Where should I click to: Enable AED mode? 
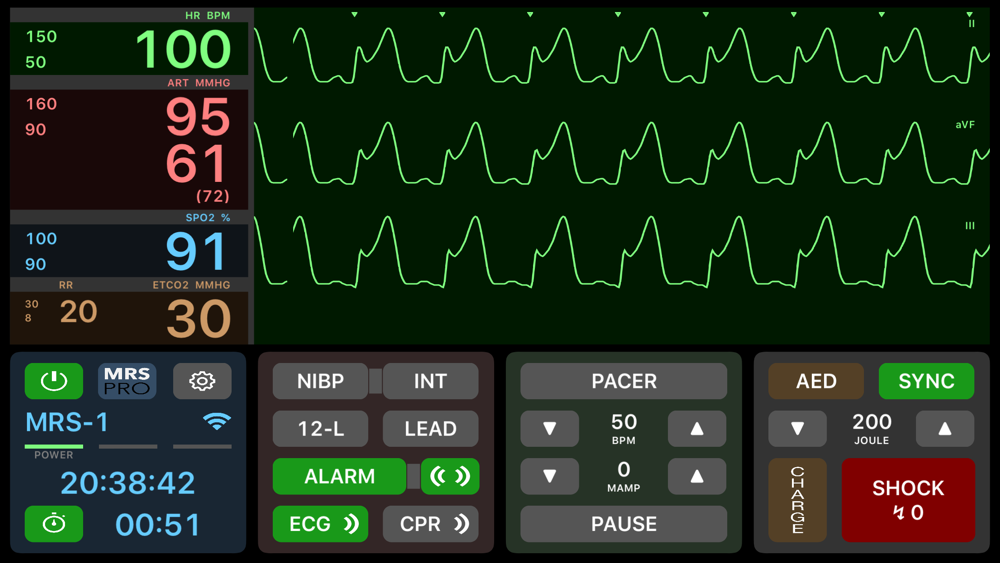click(816, 381)
